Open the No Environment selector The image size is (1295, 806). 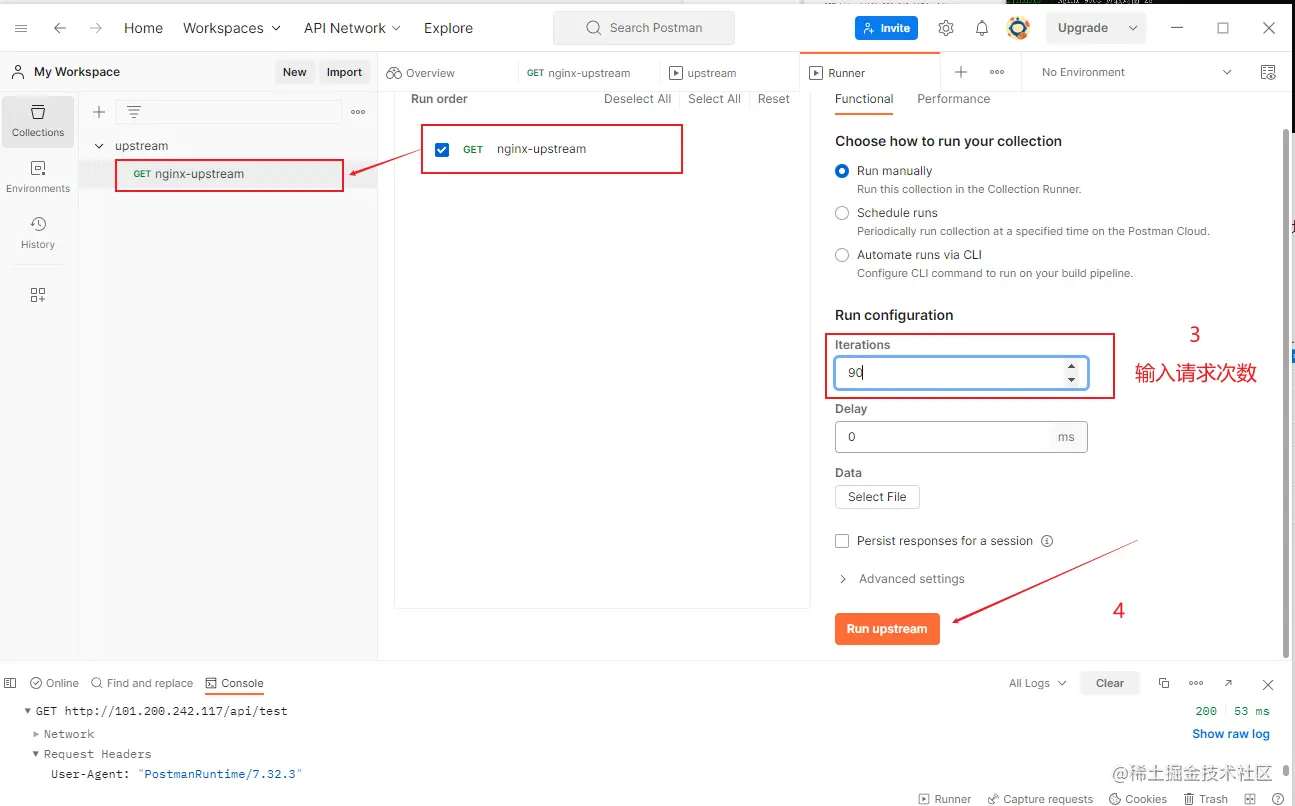click(x=1136, y=72)
